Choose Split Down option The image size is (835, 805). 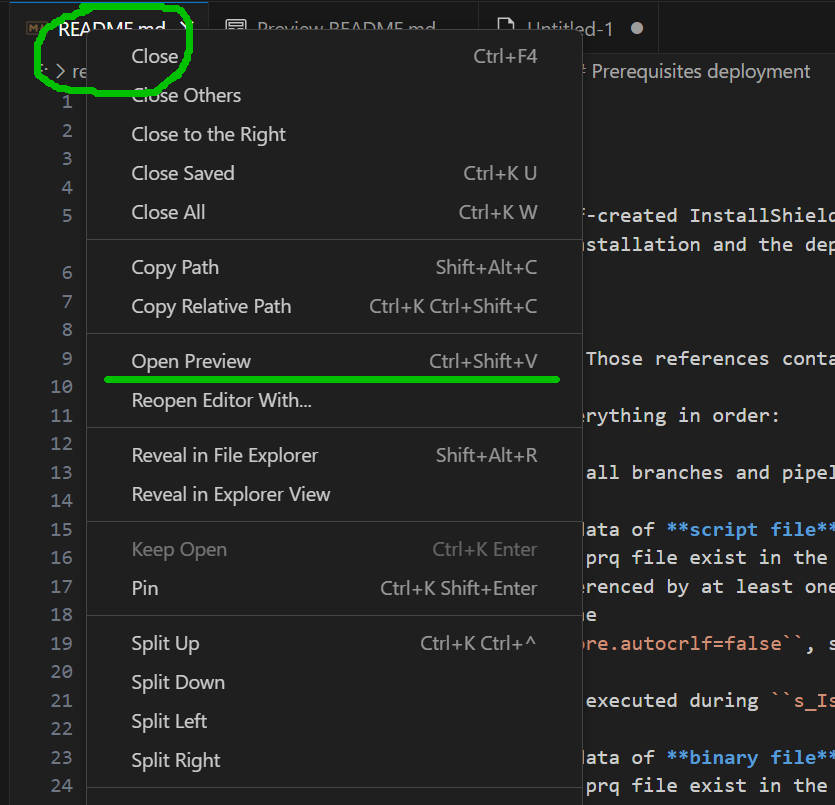click(334, 682)
